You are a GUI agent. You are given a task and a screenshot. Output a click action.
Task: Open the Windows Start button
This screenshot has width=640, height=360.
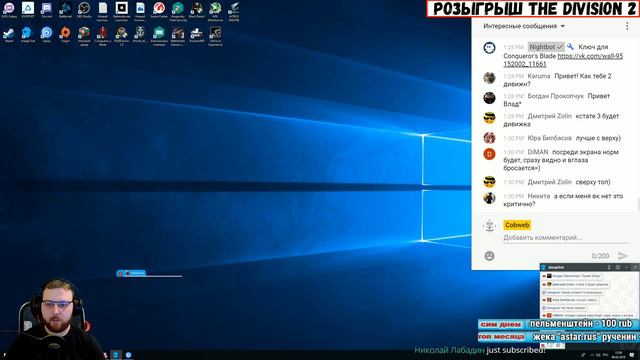point(5,355)
